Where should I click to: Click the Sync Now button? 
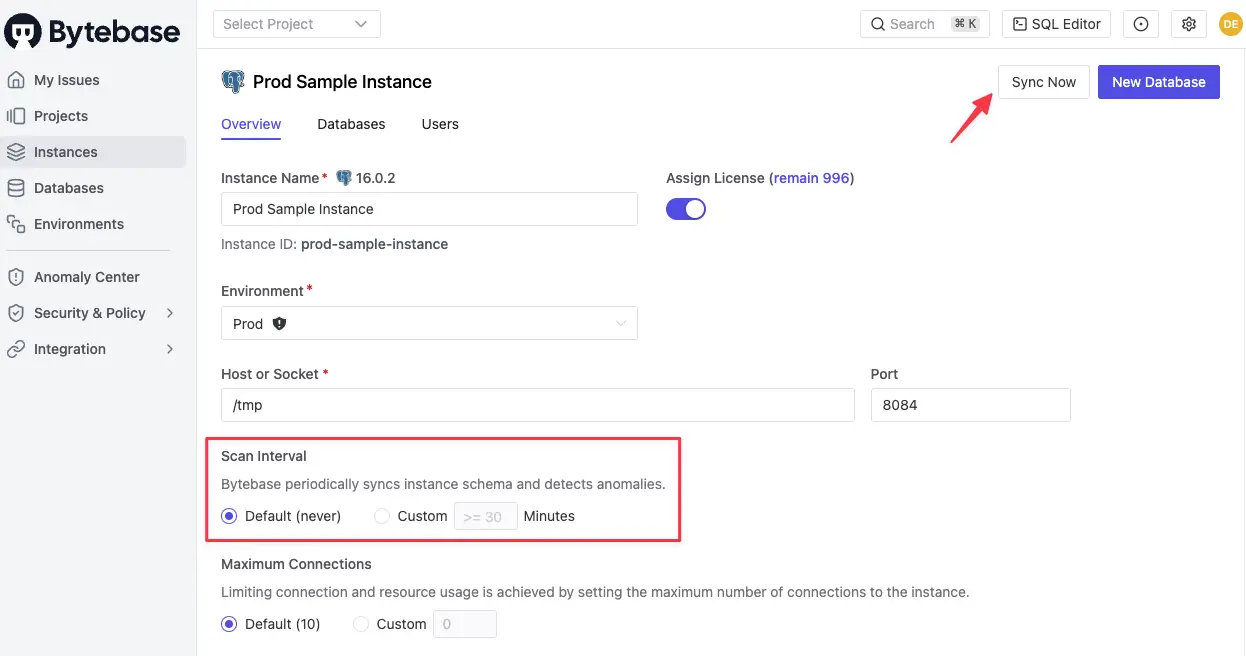1044,82
